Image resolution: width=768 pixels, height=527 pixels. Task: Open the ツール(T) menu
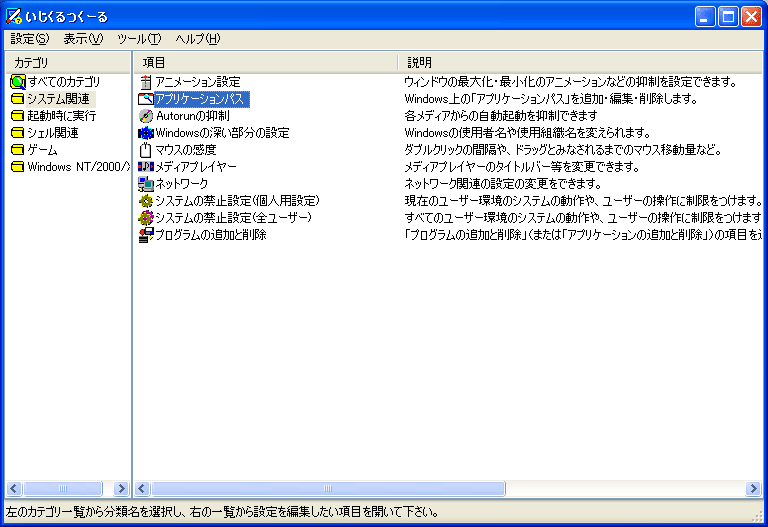coord(139,39)
